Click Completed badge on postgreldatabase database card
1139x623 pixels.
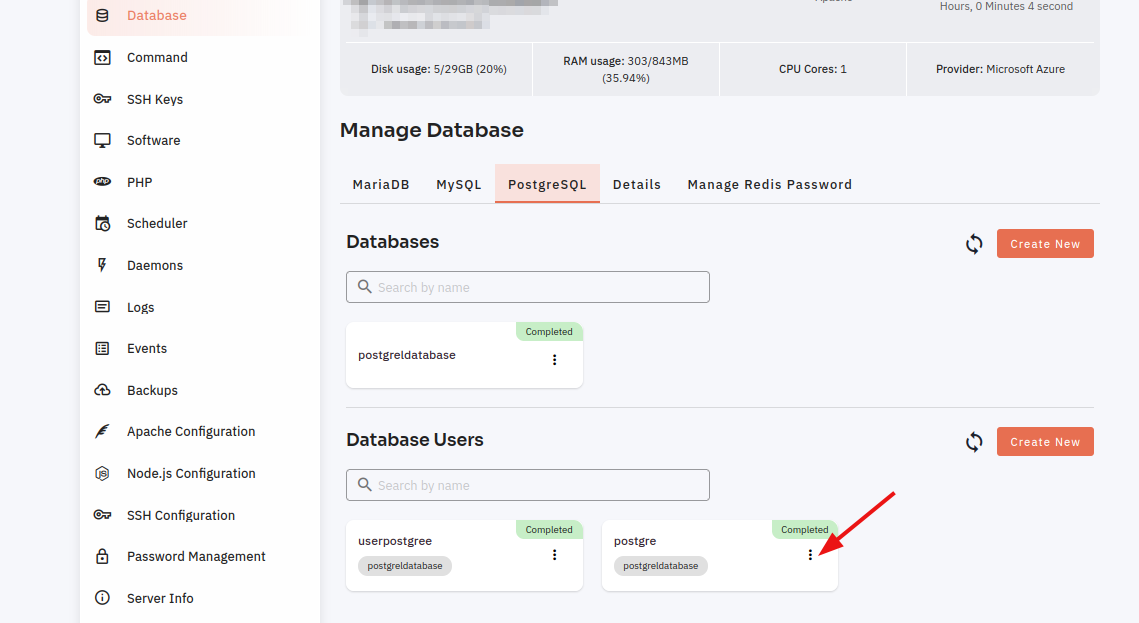(x=549, y=332)
